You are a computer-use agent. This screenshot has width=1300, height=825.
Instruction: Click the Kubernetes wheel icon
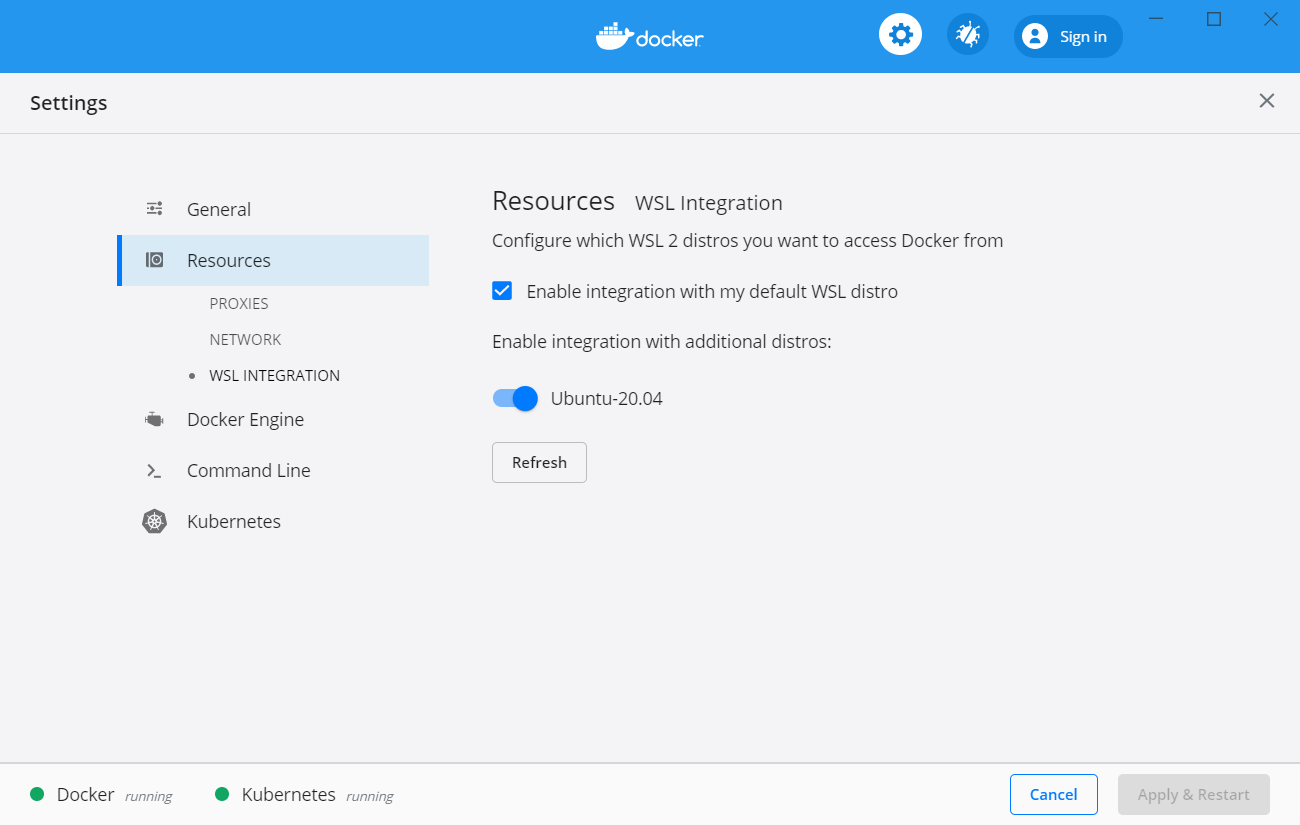(154, 521)
